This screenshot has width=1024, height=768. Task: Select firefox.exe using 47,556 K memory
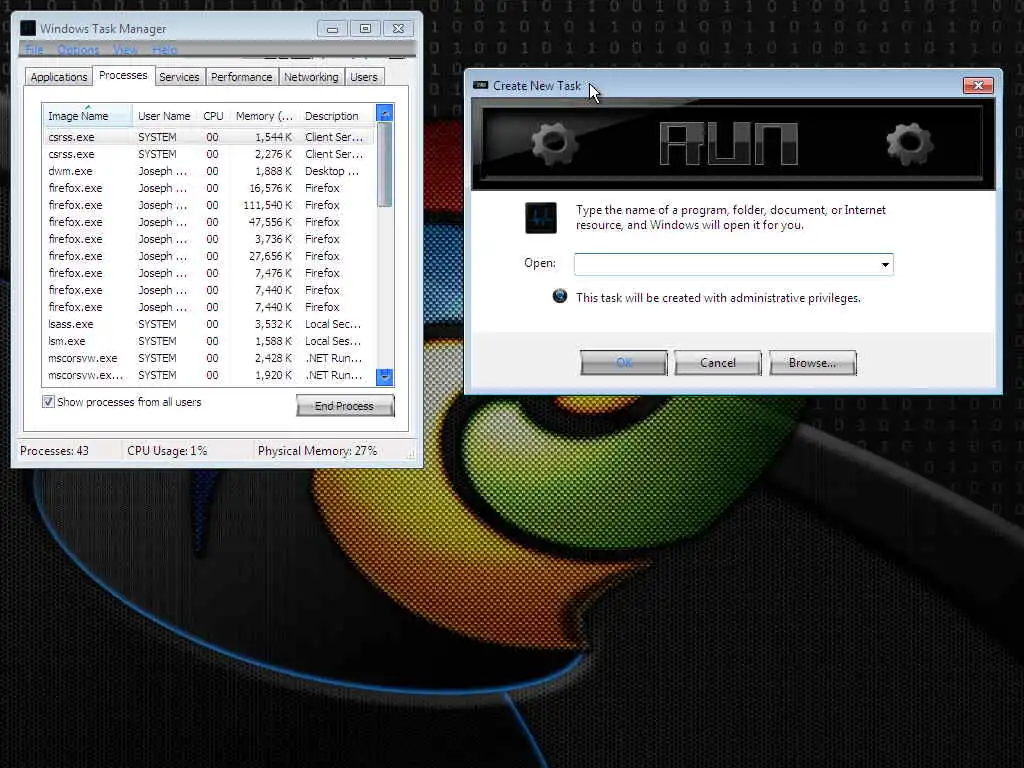pos(209,222)
